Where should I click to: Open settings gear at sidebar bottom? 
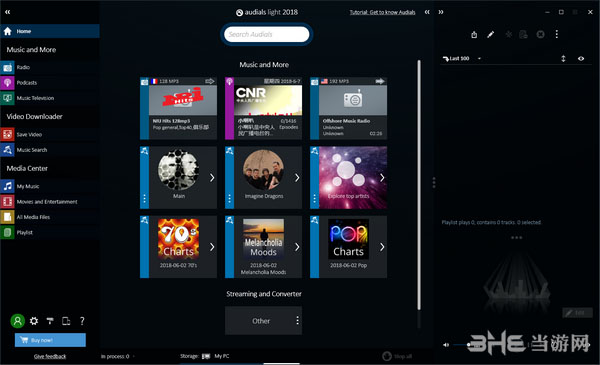(34, 321)
